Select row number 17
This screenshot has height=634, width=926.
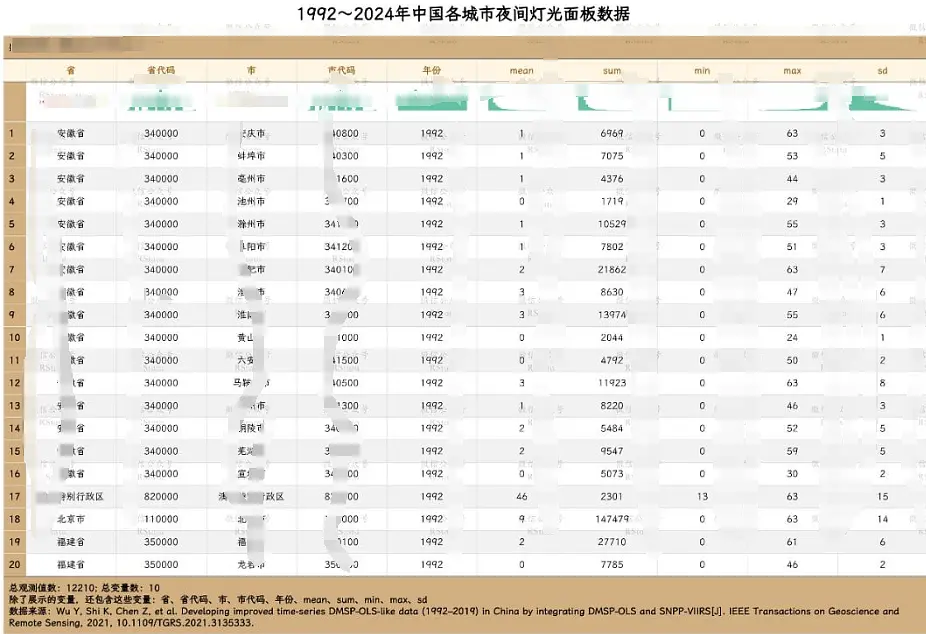14,496
